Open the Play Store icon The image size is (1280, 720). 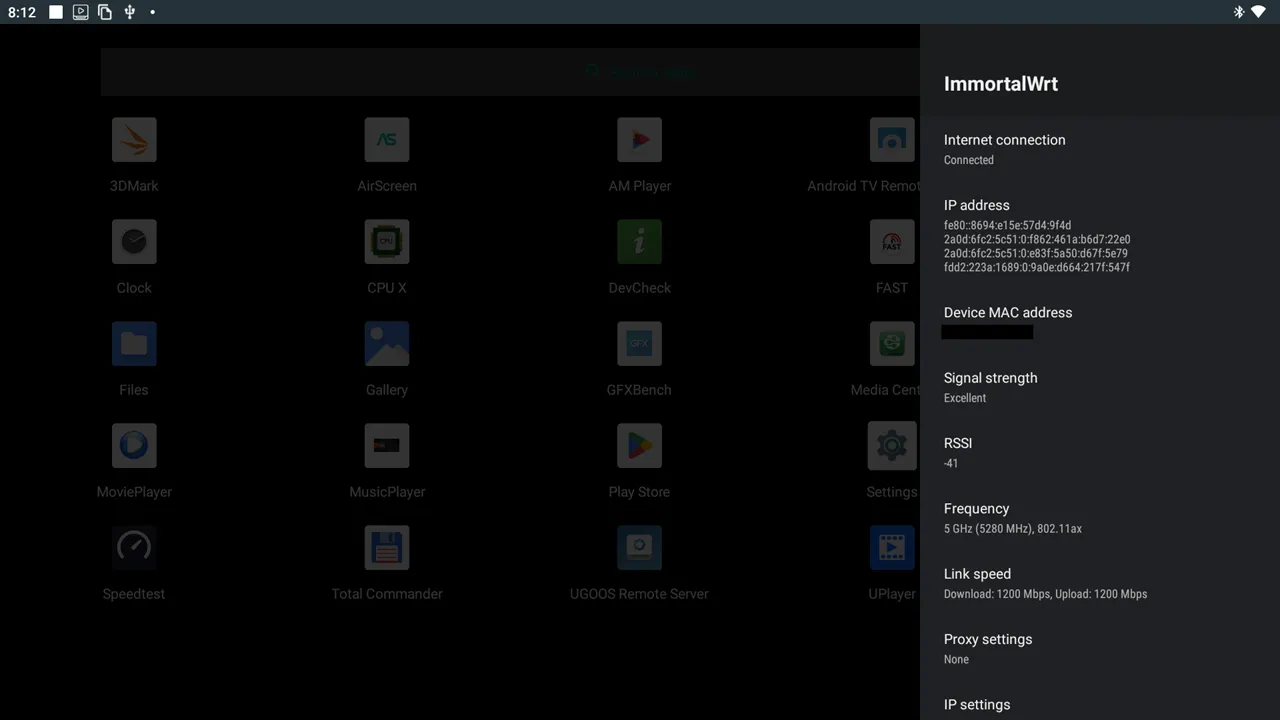coord(639,446)
